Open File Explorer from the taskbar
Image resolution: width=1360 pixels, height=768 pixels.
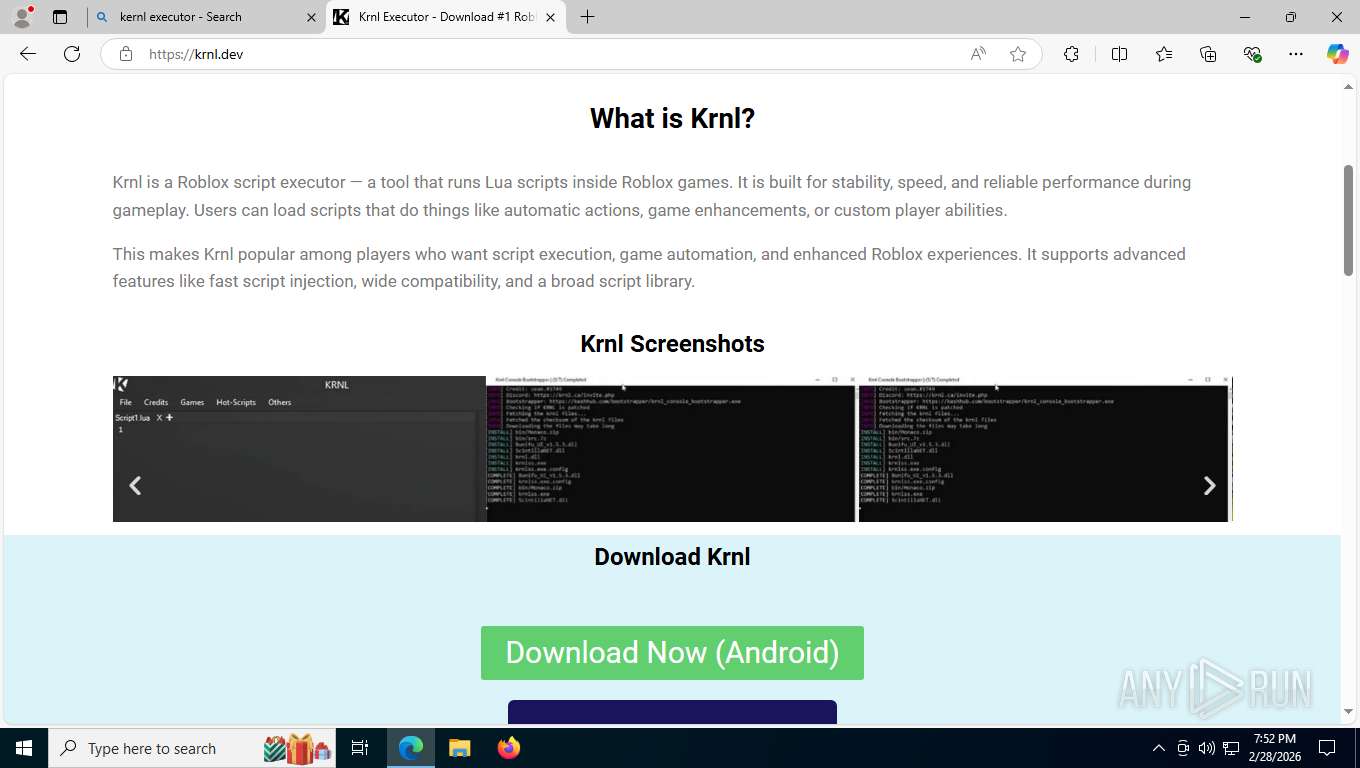tap(459, 748)
